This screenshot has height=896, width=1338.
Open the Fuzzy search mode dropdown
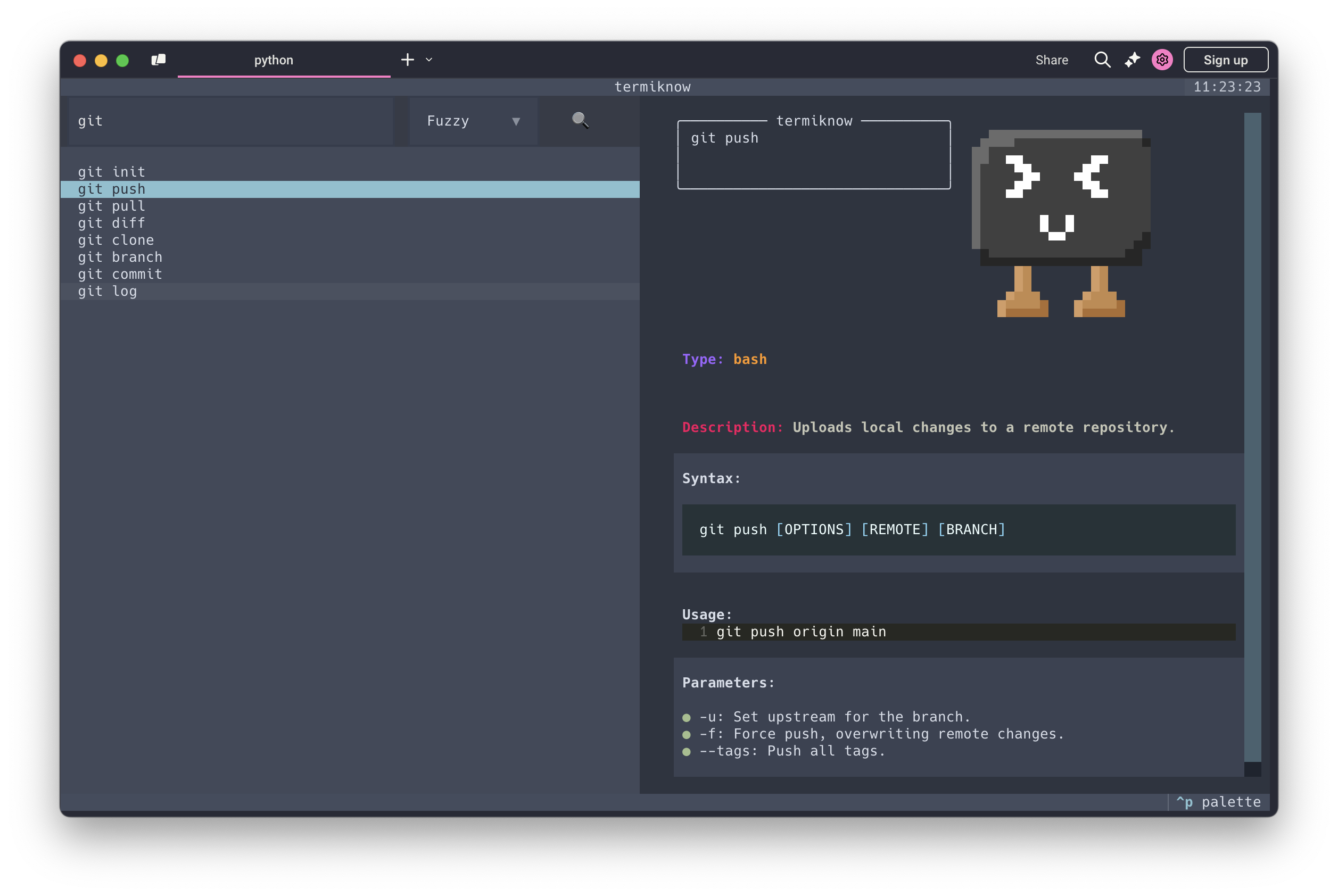point(473,121)
